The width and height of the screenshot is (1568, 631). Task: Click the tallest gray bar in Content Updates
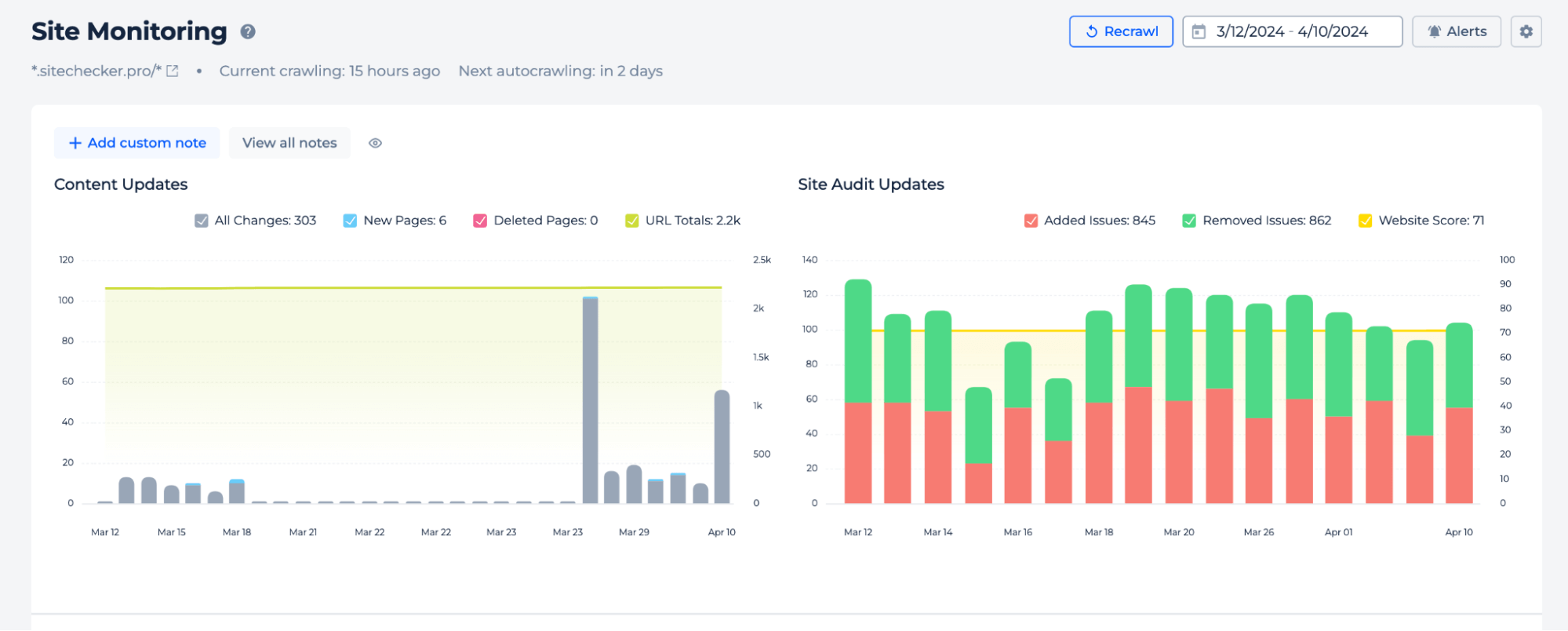point(590,400)
